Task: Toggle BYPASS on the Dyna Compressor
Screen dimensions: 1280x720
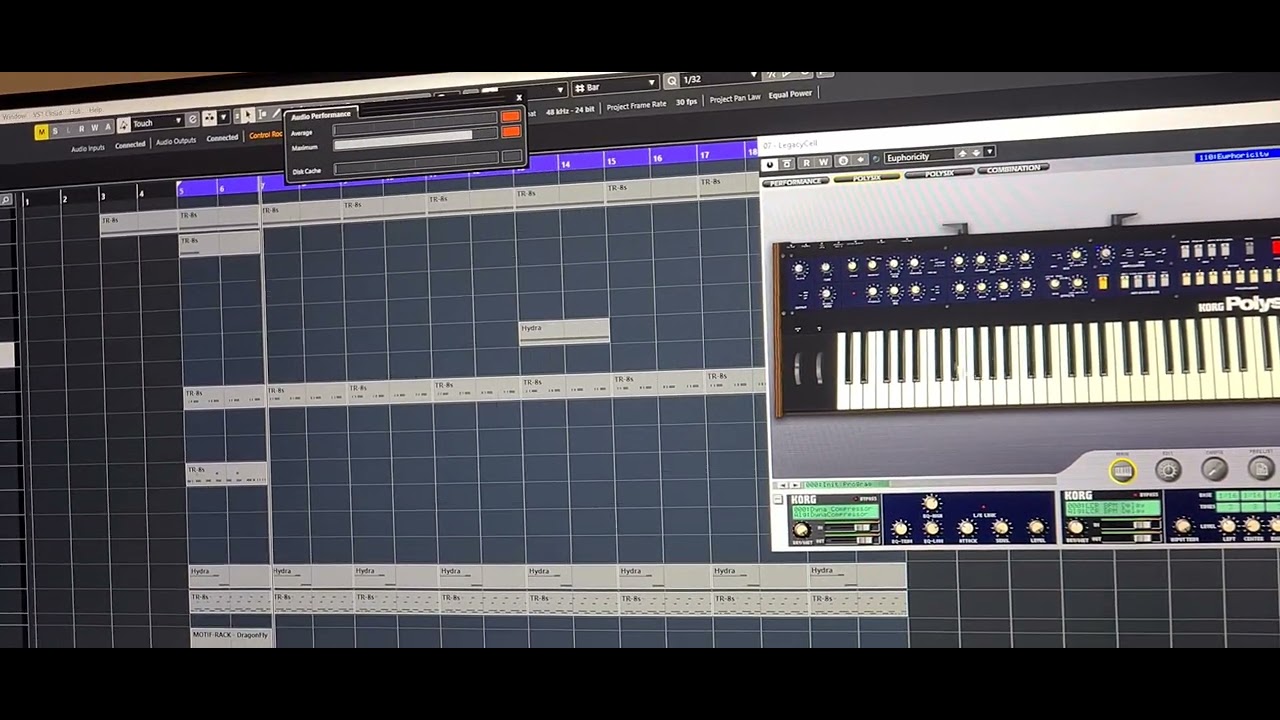Action: click(x=866, y=499)
